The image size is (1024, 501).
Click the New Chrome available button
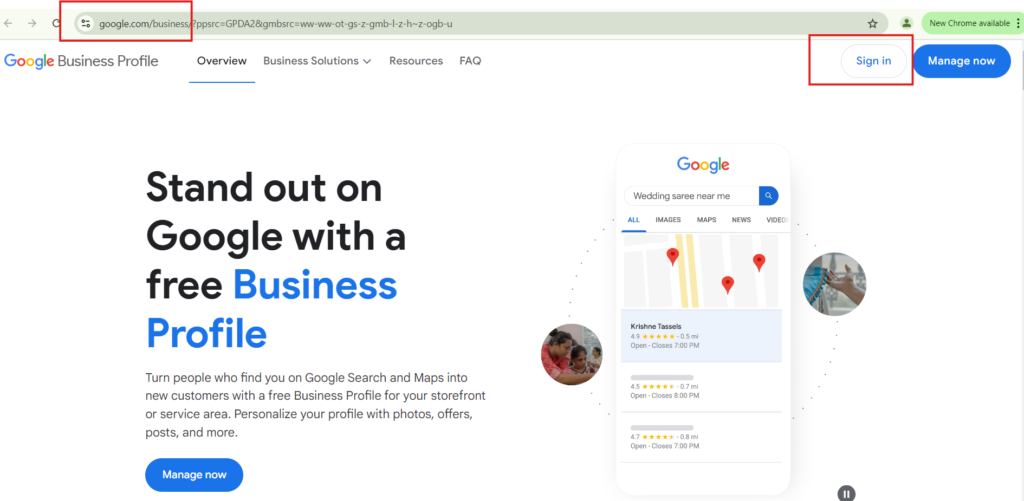tap(966, 23)
